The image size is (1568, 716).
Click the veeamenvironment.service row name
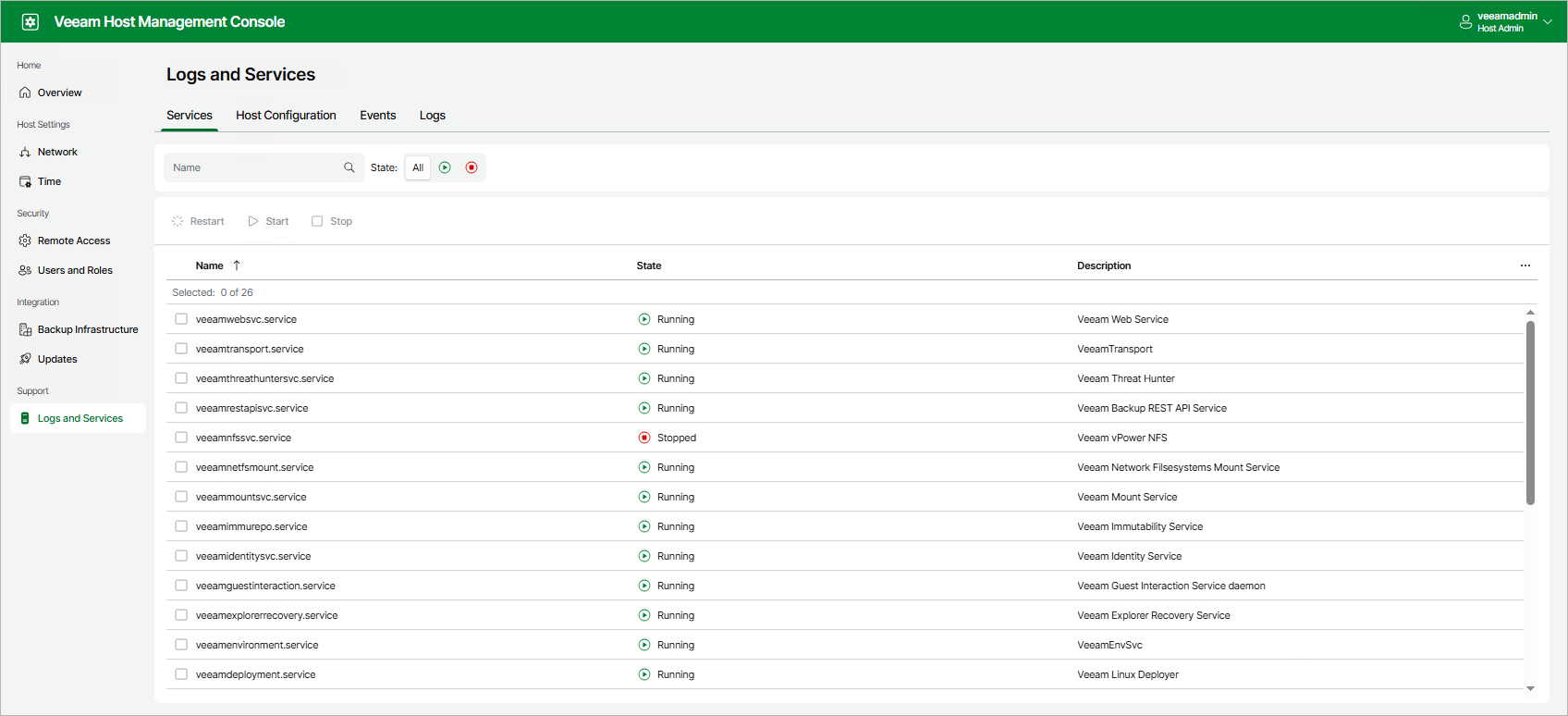pos(257,645)
